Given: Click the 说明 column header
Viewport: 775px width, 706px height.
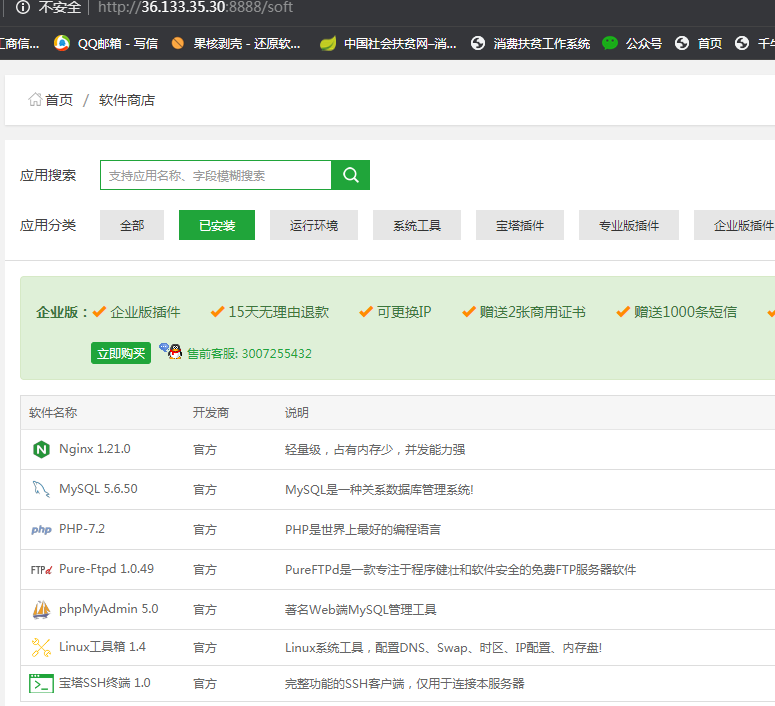Looking at the screenshot, I should pos(297,412).
